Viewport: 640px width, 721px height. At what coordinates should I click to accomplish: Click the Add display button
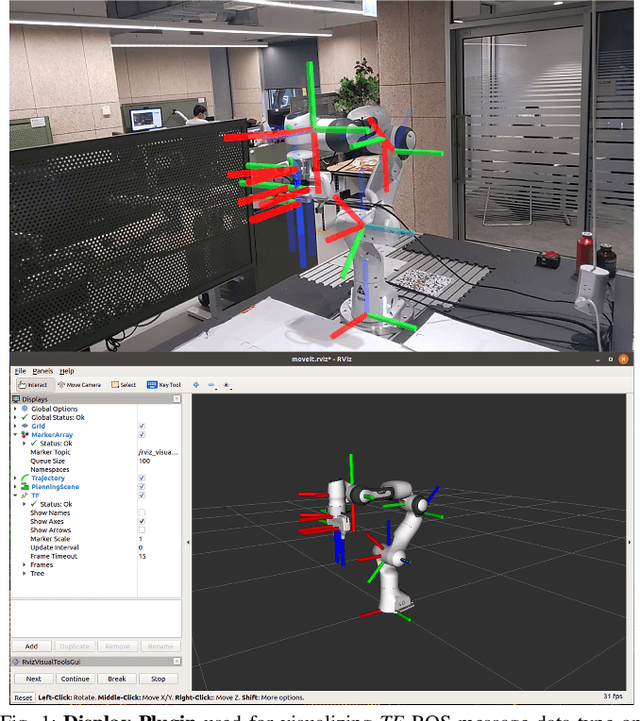[32, 646]
